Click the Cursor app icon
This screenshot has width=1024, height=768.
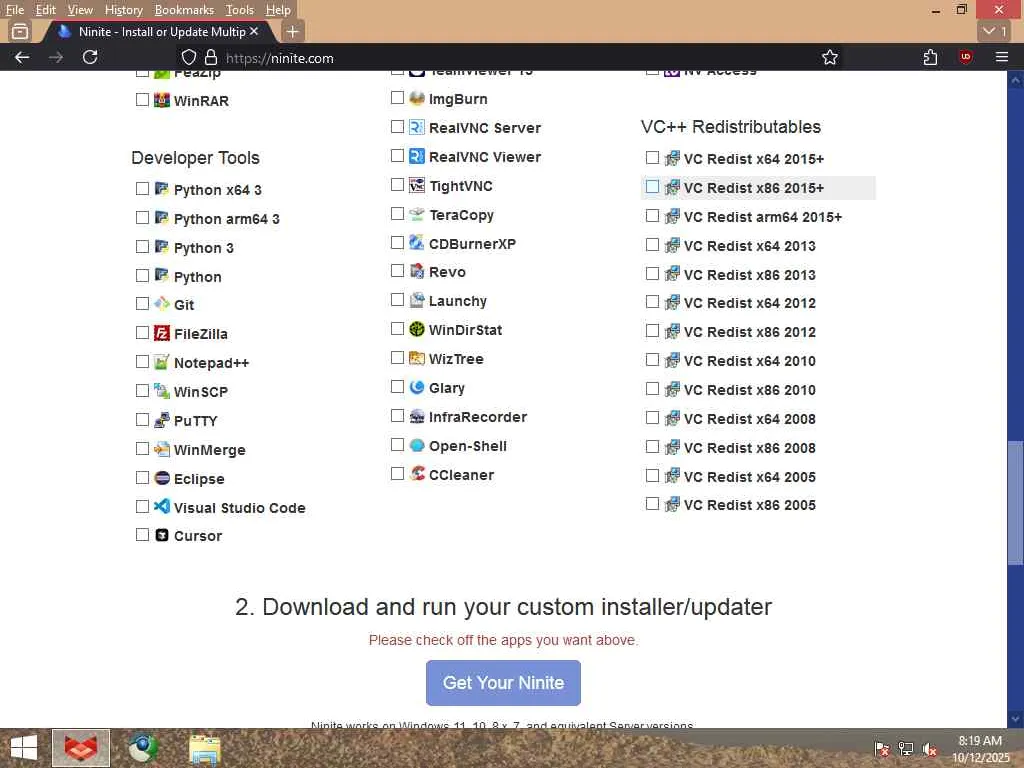click(161, 535)
